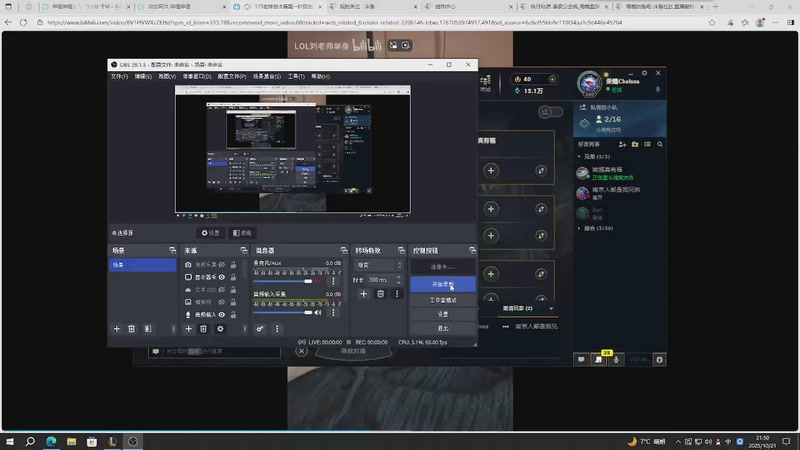Remove selected scene with trash icon in Scenes panel

coord(131,329)
